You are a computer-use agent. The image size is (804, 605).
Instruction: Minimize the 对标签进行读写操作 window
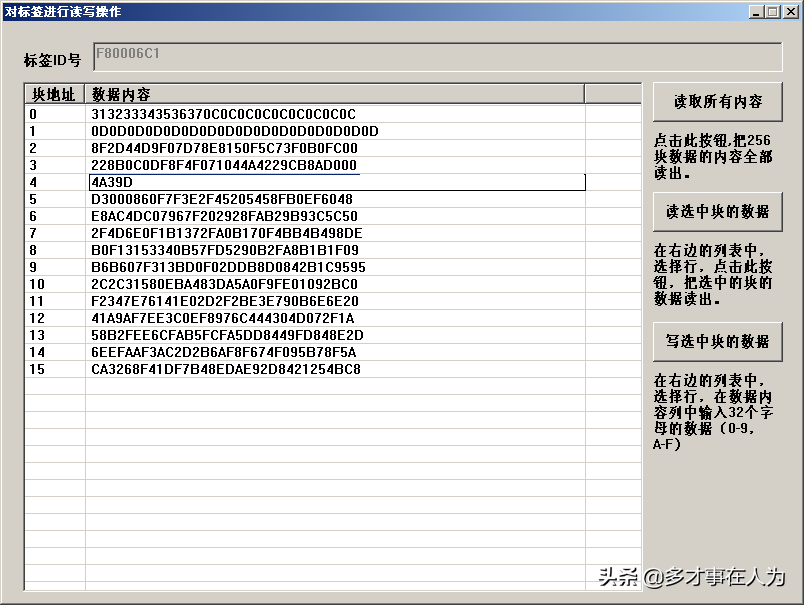pyautogui.click(x=756, y=11)
